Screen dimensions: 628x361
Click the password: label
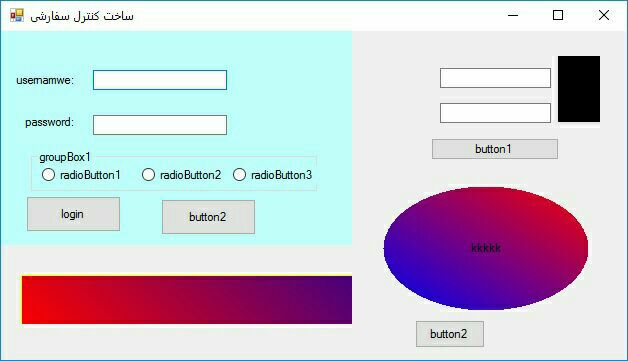[50, 122]
